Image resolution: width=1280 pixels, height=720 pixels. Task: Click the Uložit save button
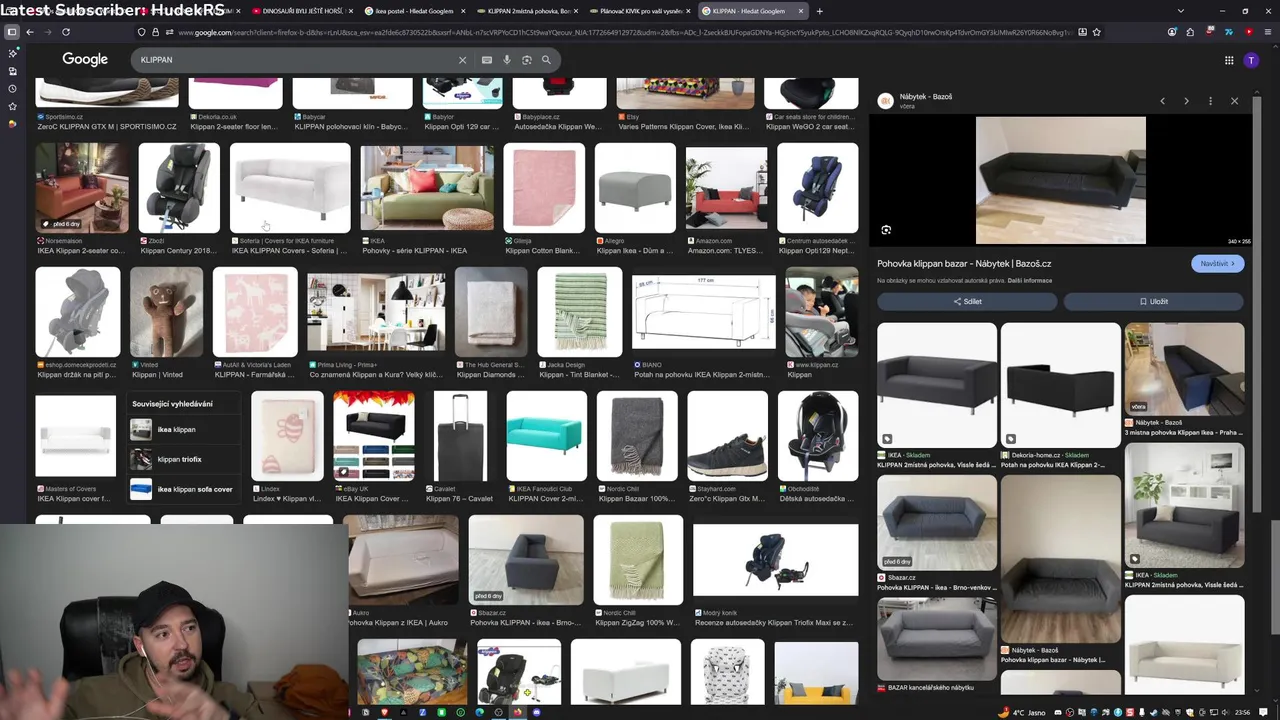click(1153, 301)
